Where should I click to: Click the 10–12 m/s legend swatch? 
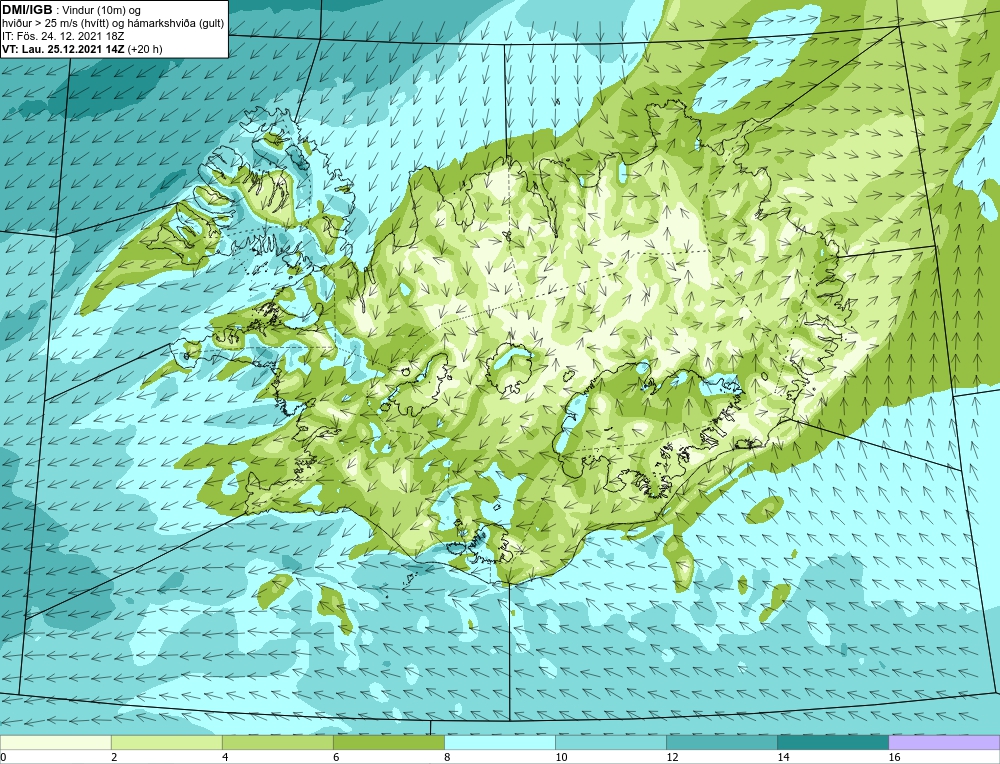(611, 742)
